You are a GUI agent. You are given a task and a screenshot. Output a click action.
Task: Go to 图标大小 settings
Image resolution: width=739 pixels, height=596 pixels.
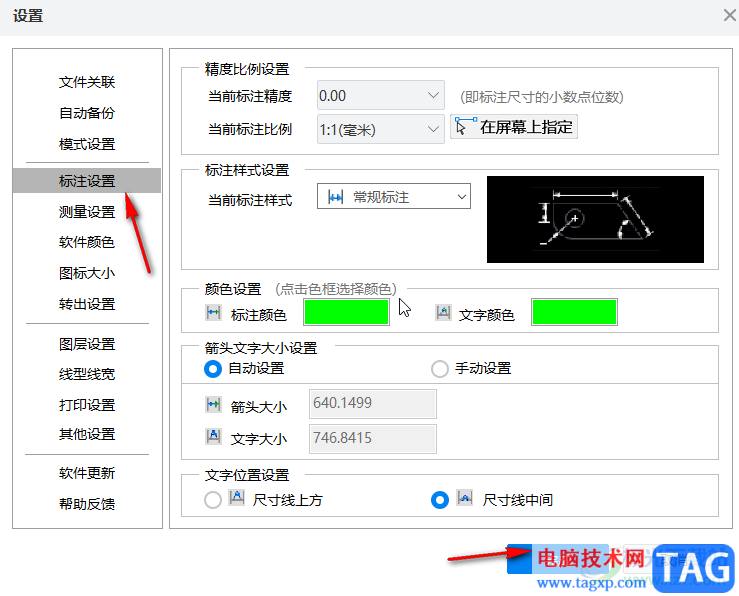click(x=87, y=273)
